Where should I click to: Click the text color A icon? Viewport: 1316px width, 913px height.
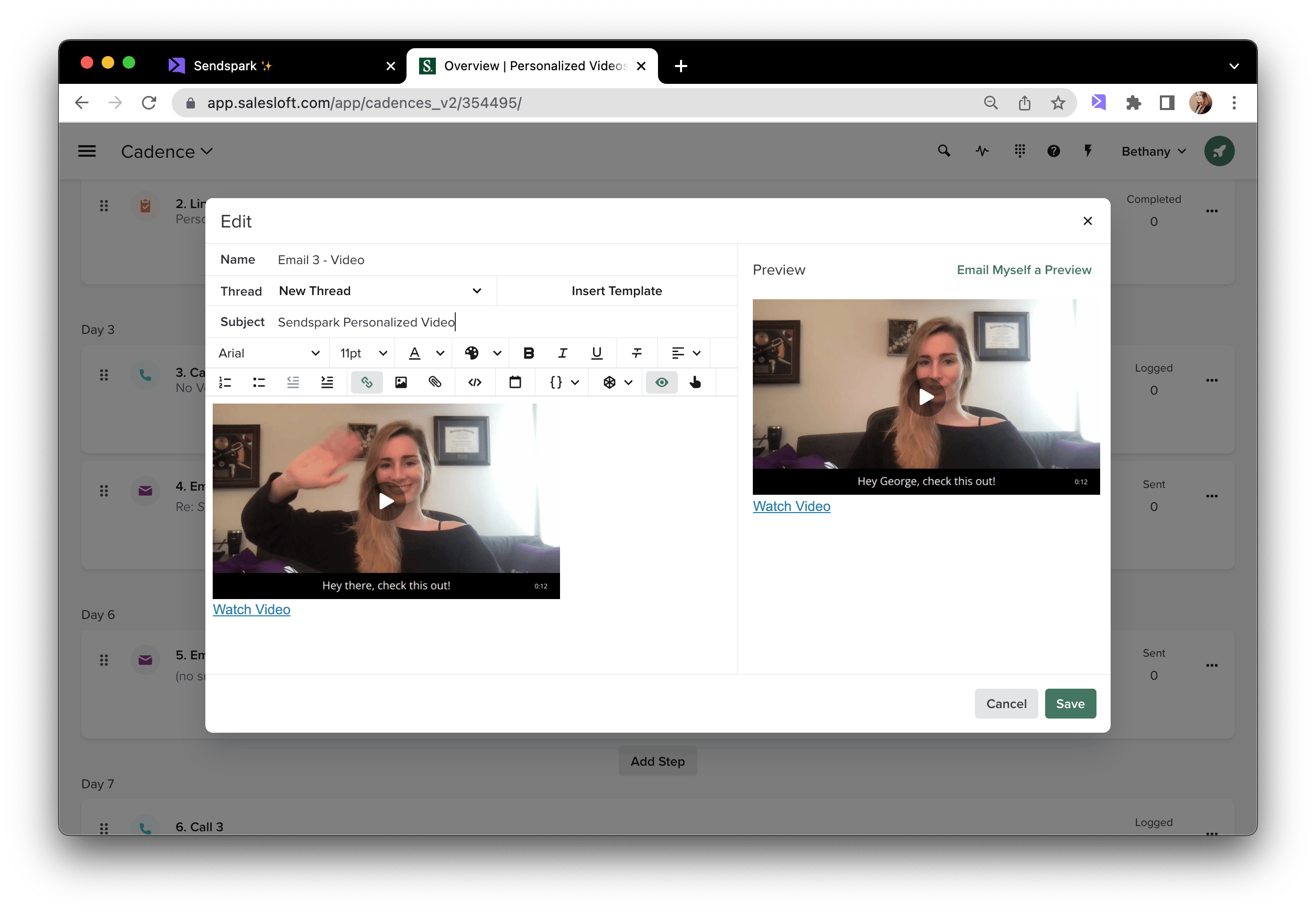[414, 353]
